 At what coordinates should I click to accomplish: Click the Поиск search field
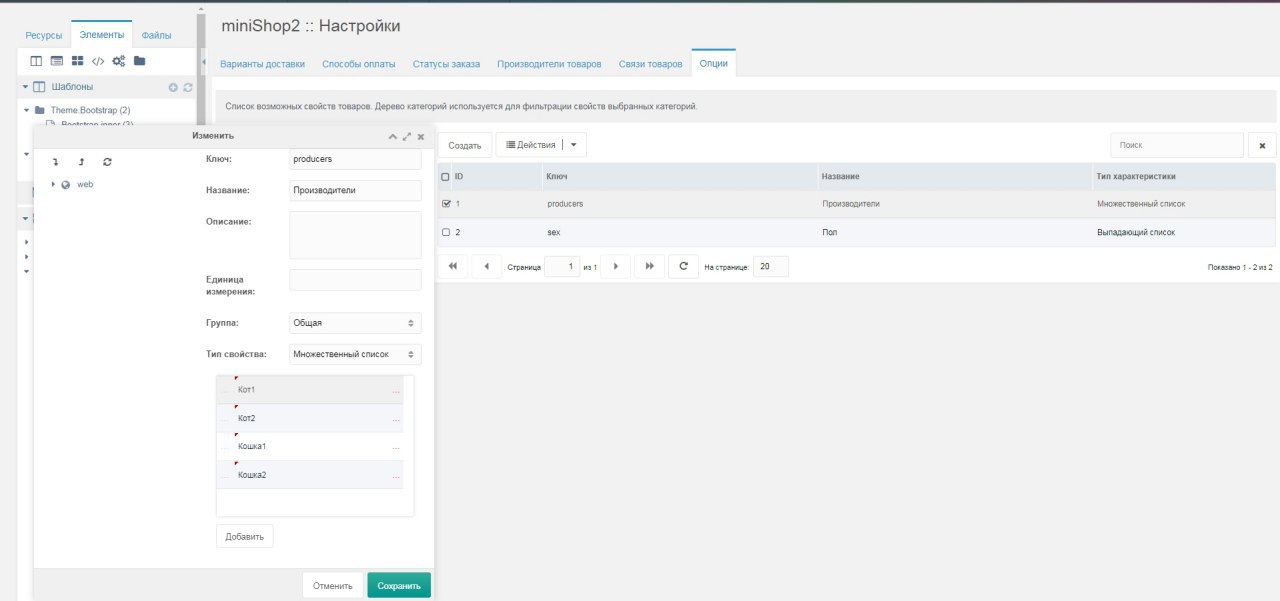tap(1177, 145)
